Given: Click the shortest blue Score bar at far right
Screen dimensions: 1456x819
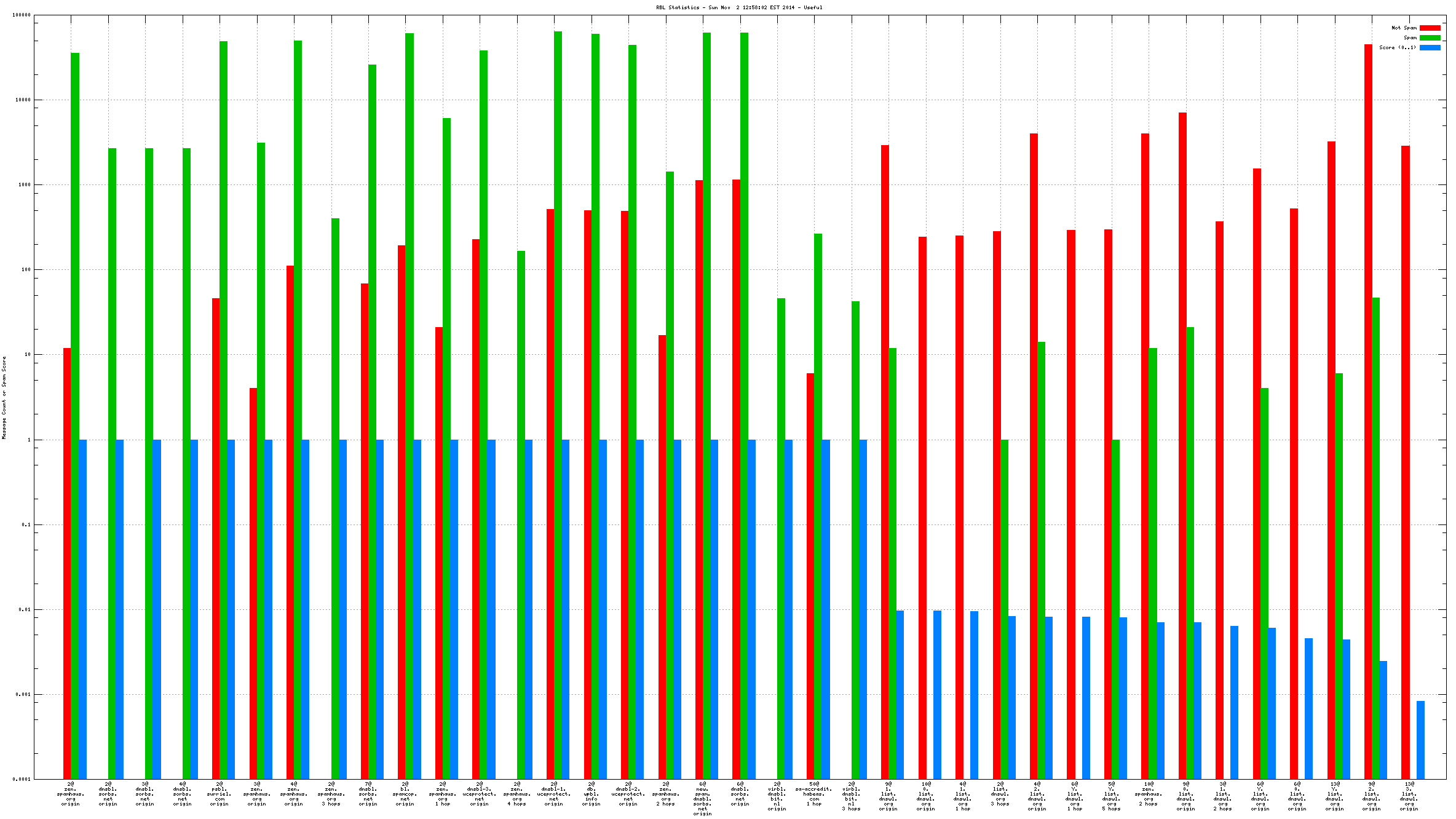Looking at the screenshot, I should [1420, 740].
